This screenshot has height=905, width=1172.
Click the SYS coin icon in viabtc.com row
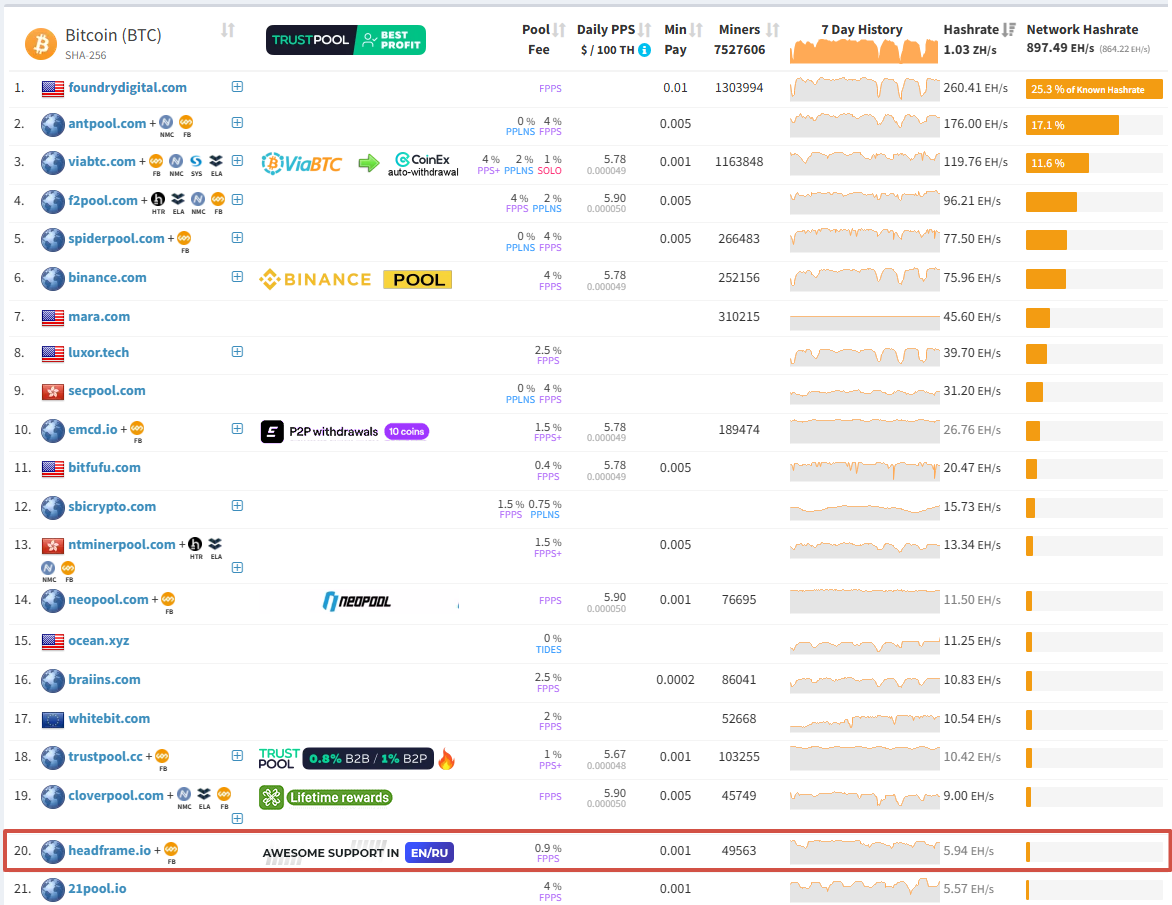click(196, 161)
